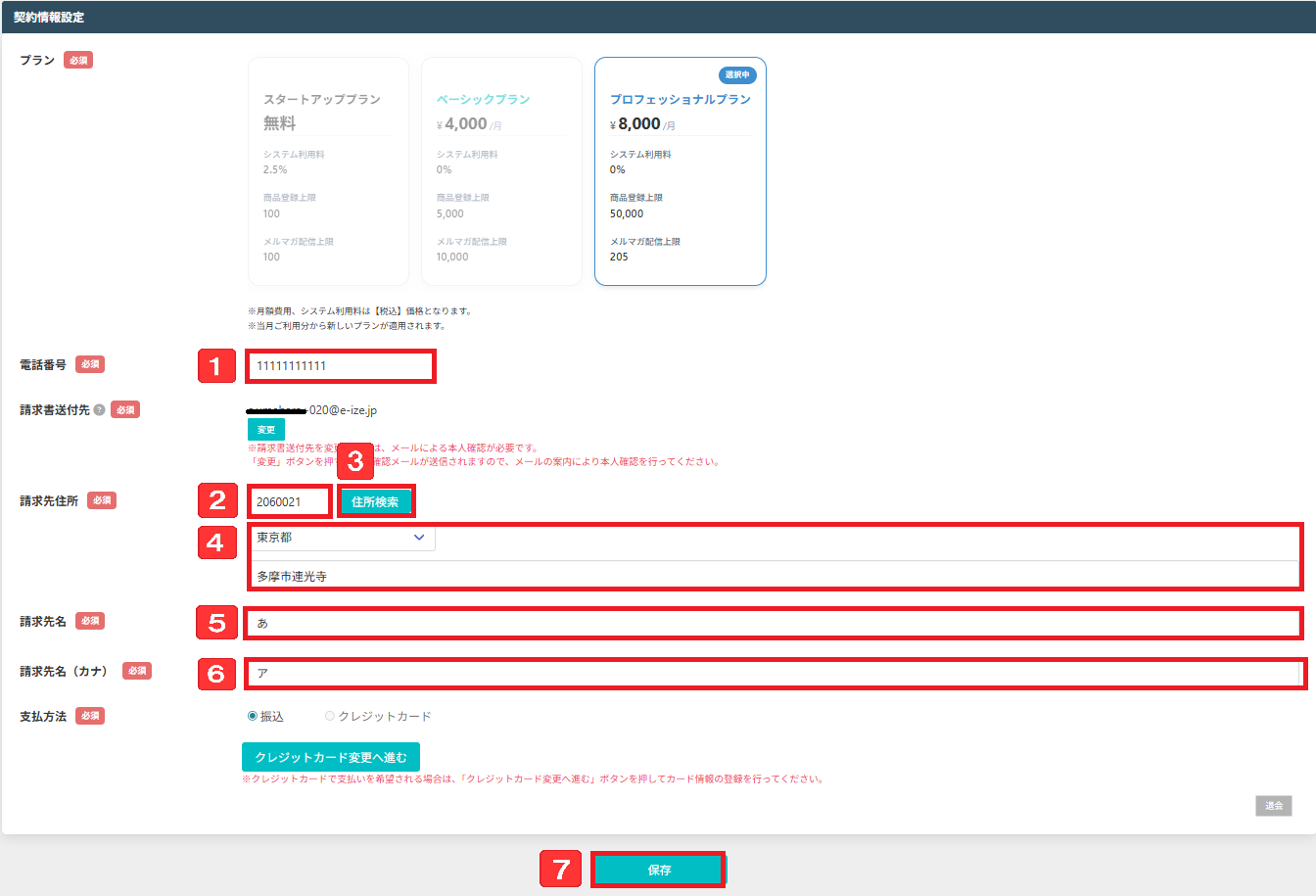Click the 住所検索 address search button
The width and height of the screenshot is (1316, 896).
point(375,501)
